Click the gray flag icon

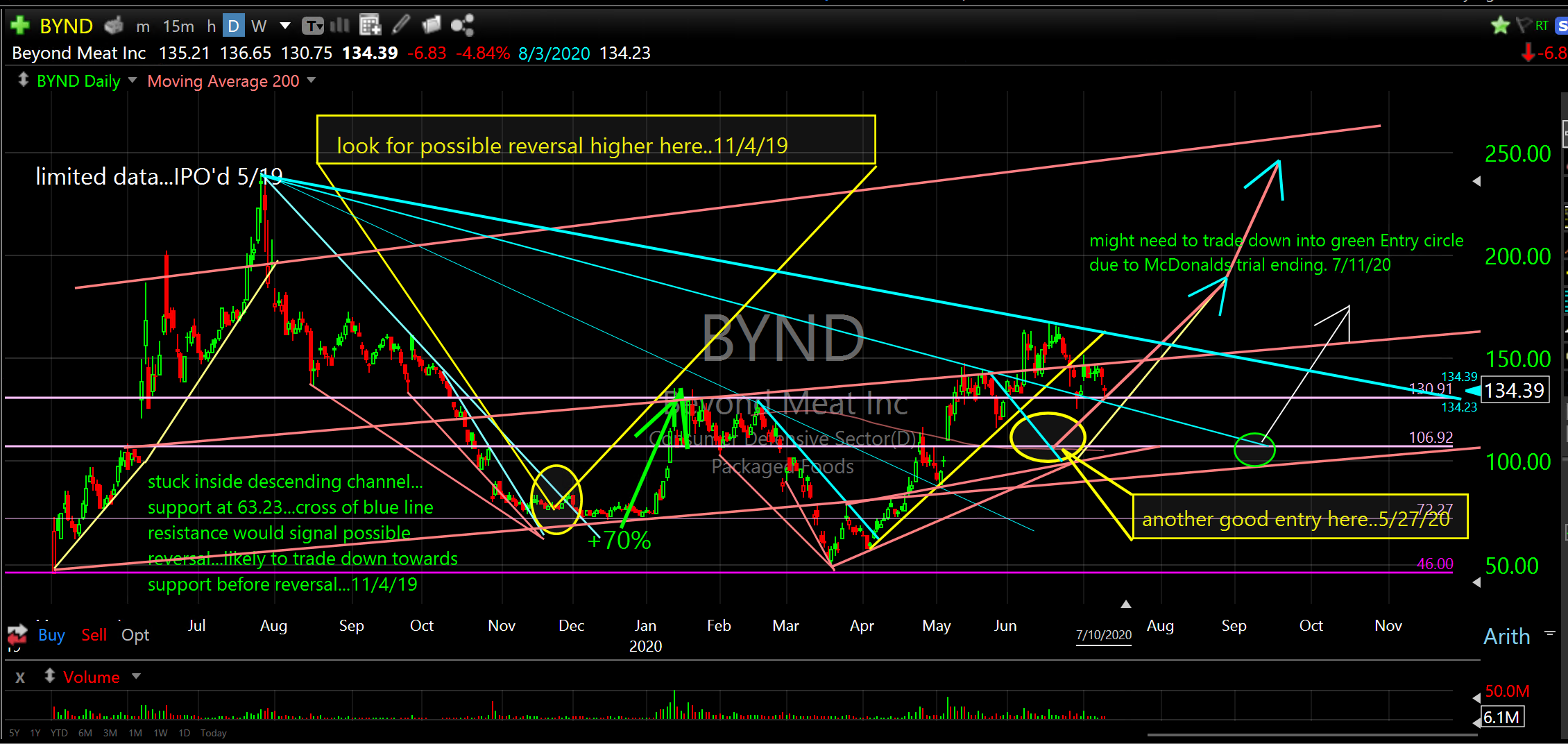pyautogui.click(x=1524, y=26)
